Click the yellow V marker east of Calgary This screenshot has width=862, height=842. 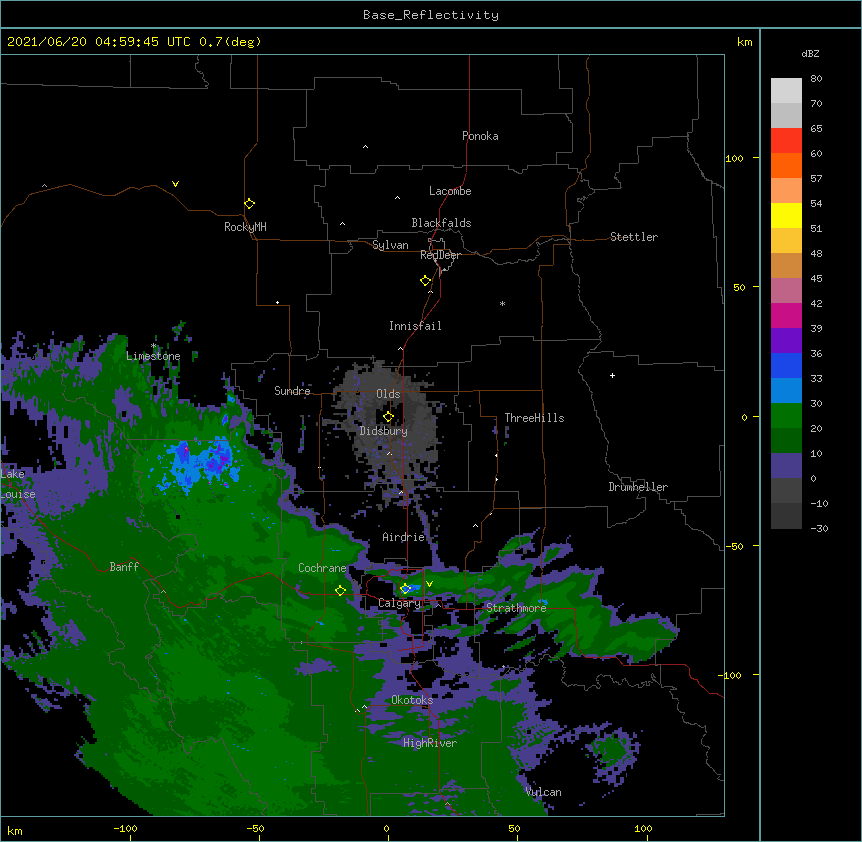tap(429, 584)
